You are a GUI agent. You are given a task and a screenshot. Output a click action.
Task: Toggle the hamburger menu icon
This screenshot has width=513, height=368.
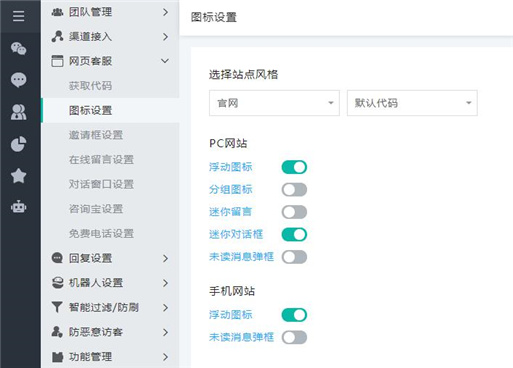pyautogui.click(x=19, y=16)
